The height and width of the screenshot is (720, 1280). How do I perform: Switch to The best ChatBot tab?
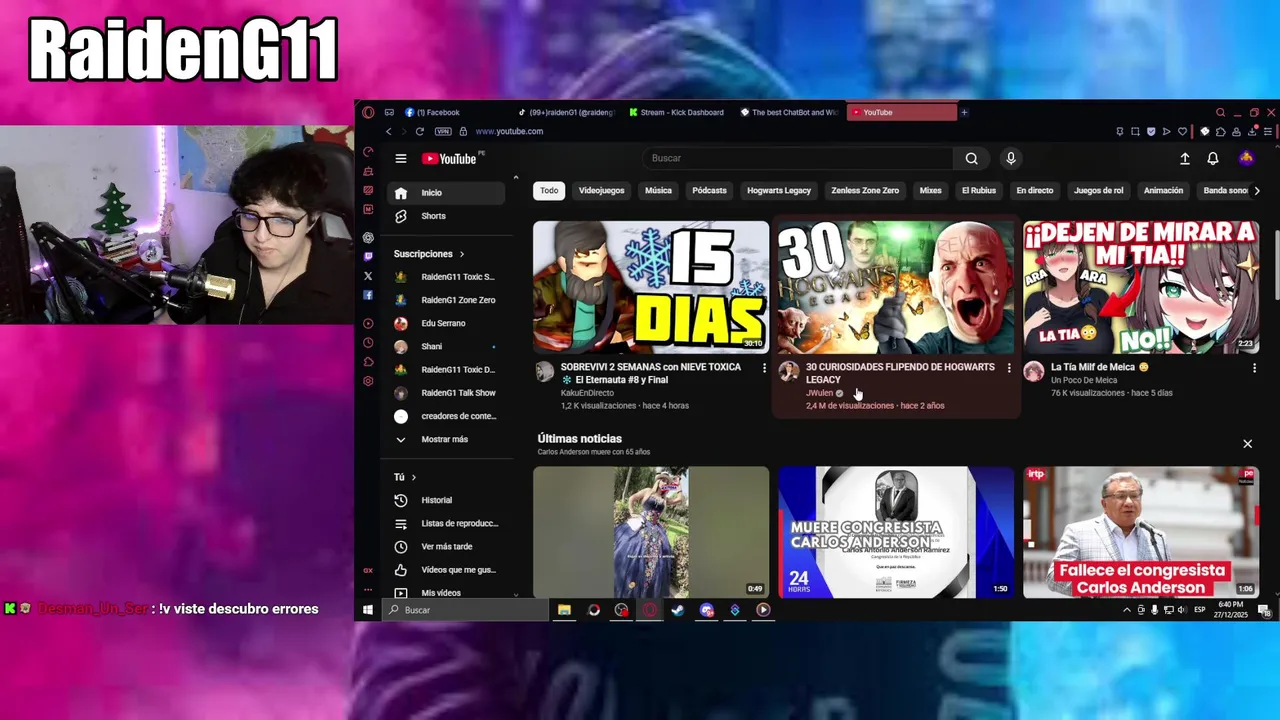coord(788,112)
